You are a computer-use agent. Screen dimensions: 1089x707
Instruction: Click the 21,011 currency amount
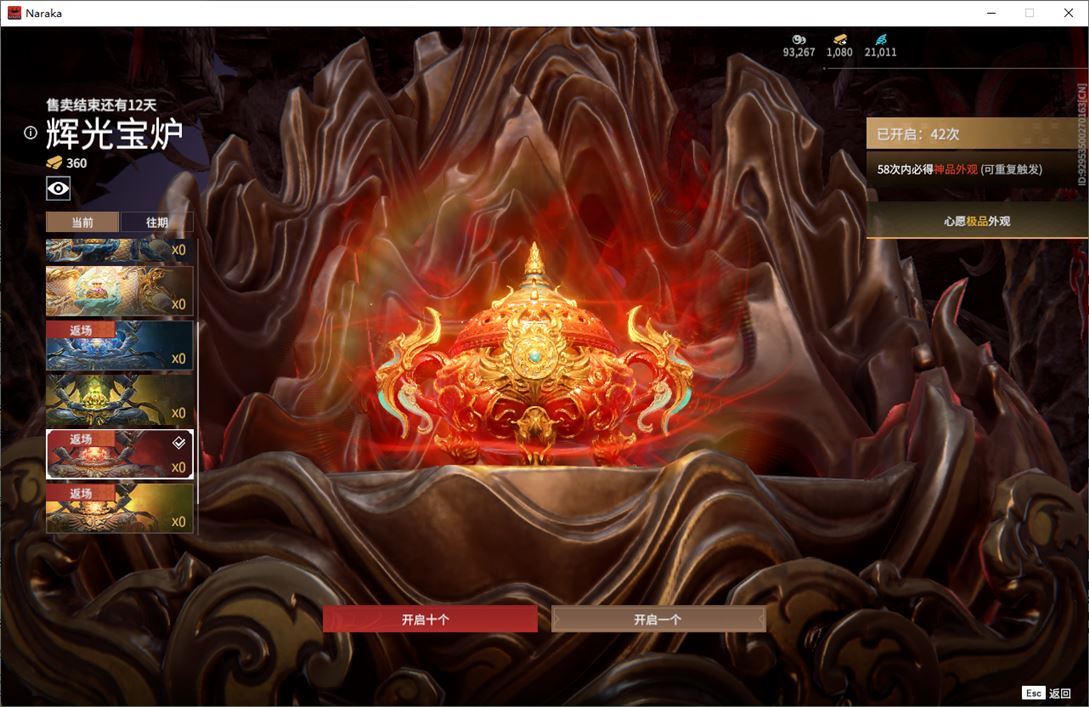881,52
